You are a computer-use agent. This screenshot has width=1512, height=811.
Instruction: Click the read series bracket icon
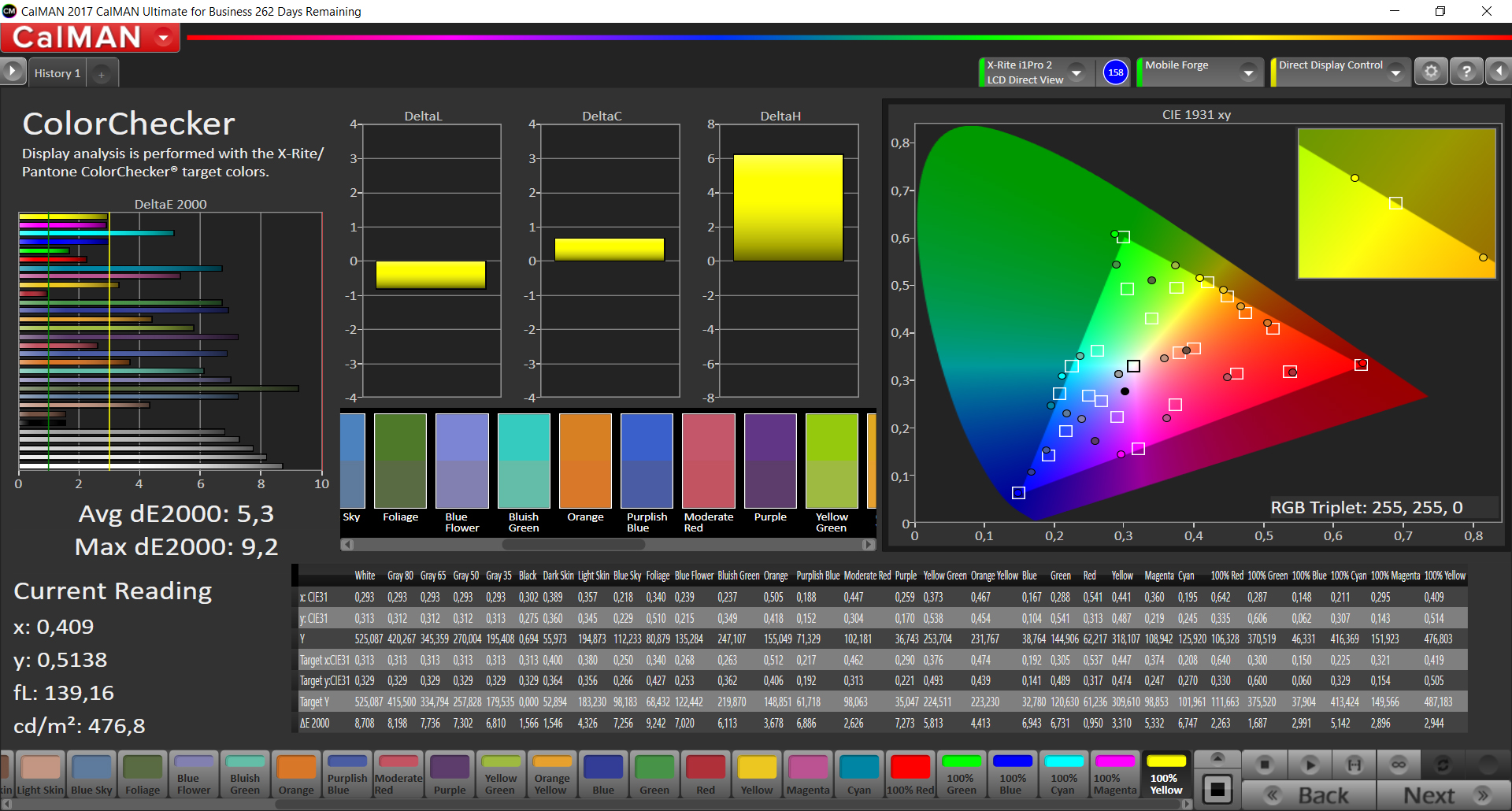1354,765
